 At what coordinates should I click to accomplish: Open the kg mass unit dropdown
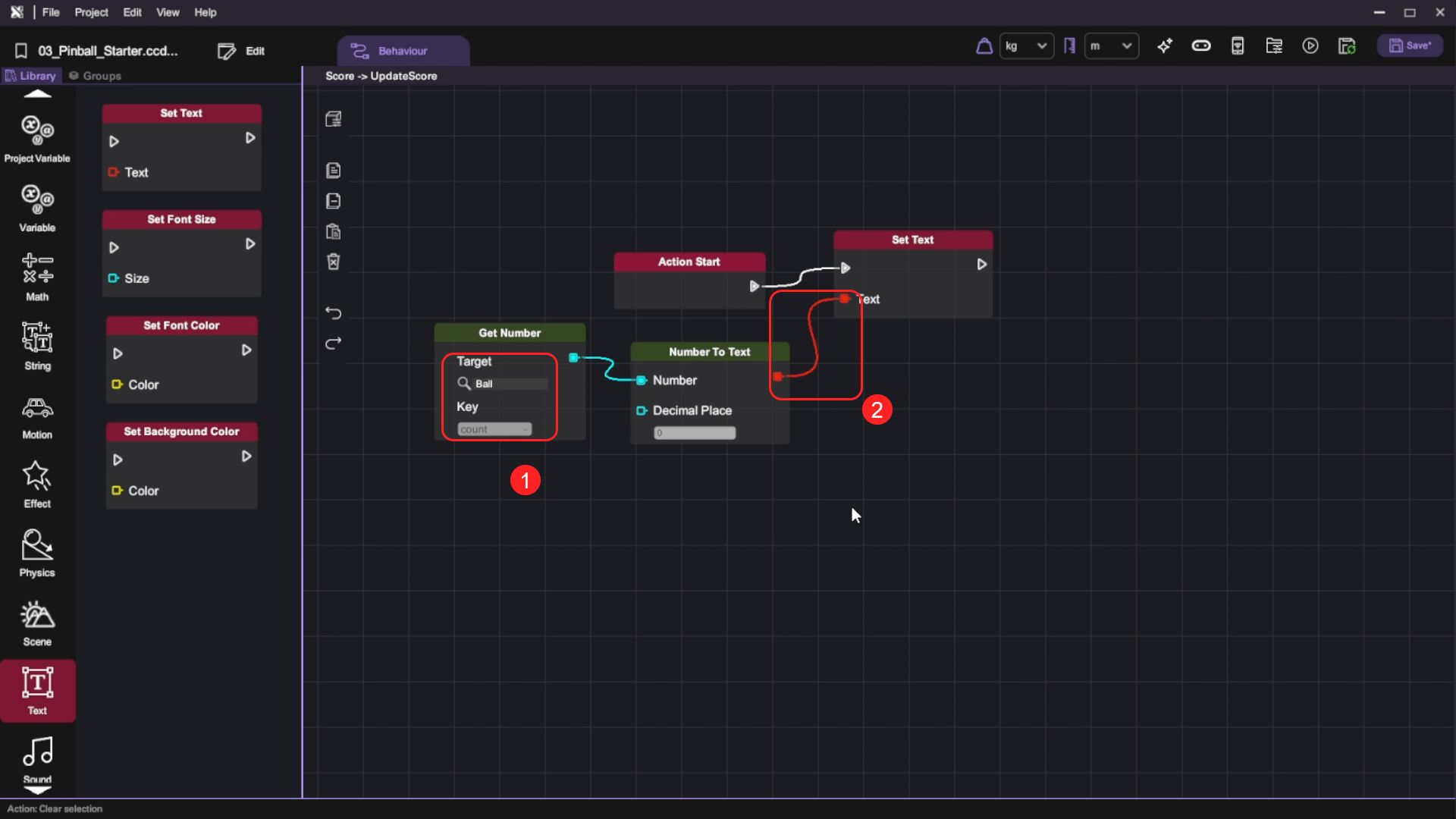(1026, 46)
